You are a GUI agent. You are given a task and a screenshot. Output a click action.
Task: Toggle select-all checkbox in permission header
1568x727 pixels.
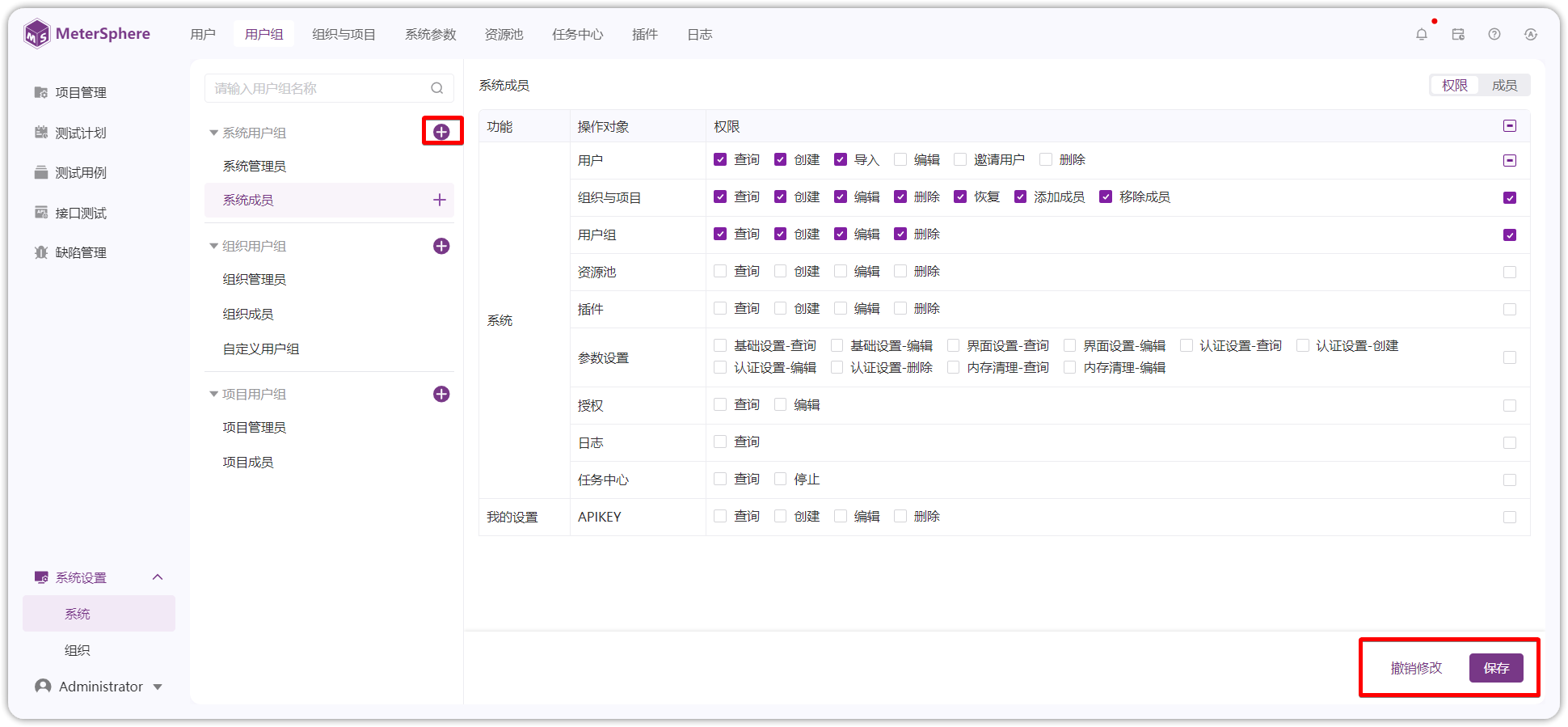1510,126
